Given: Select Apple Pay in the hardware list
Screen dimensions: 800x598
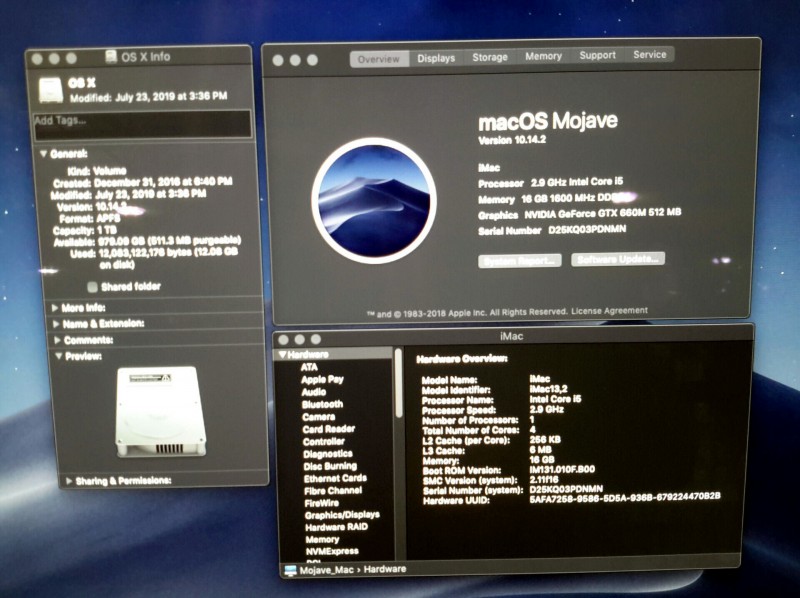Looking at the screenshot, I should pos(322,379).
